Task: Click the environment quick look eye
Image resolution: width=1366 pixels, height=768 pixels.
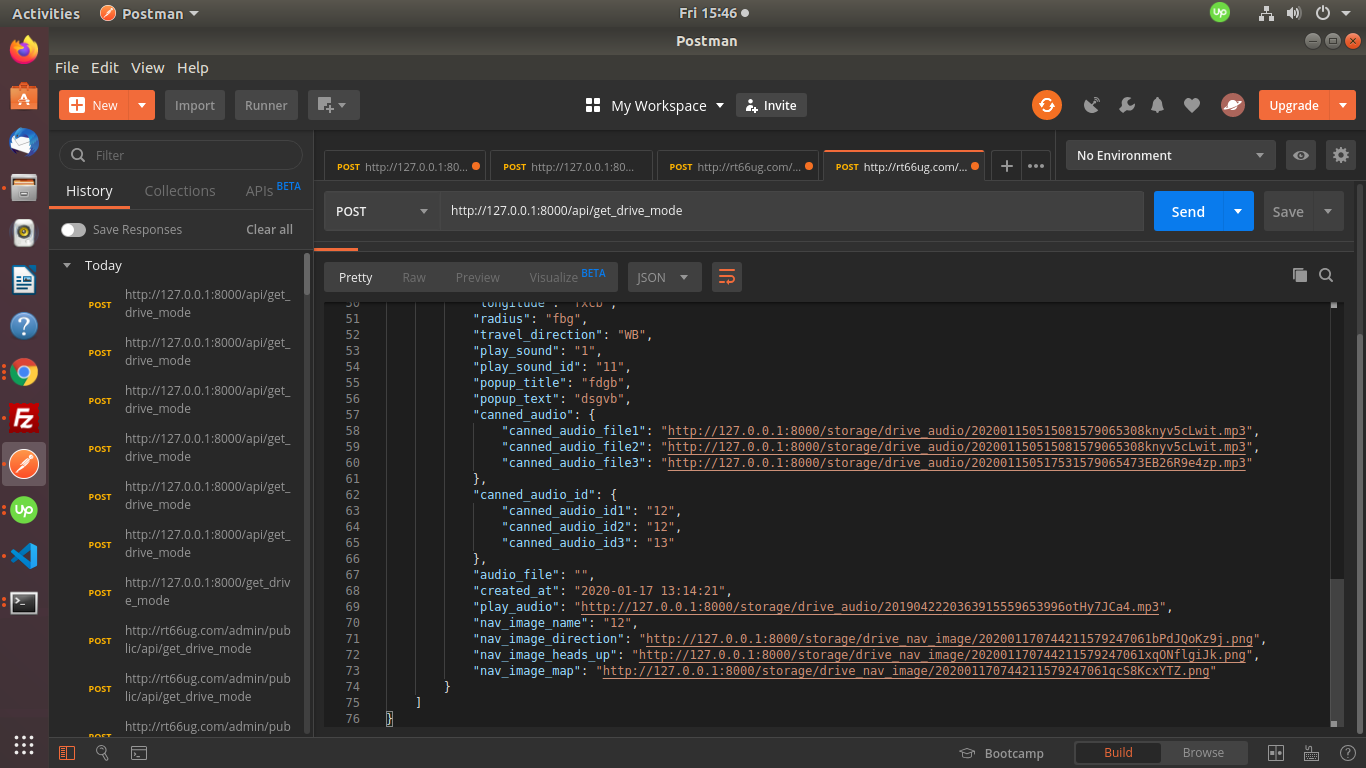Action: (x=1300, y=155)
